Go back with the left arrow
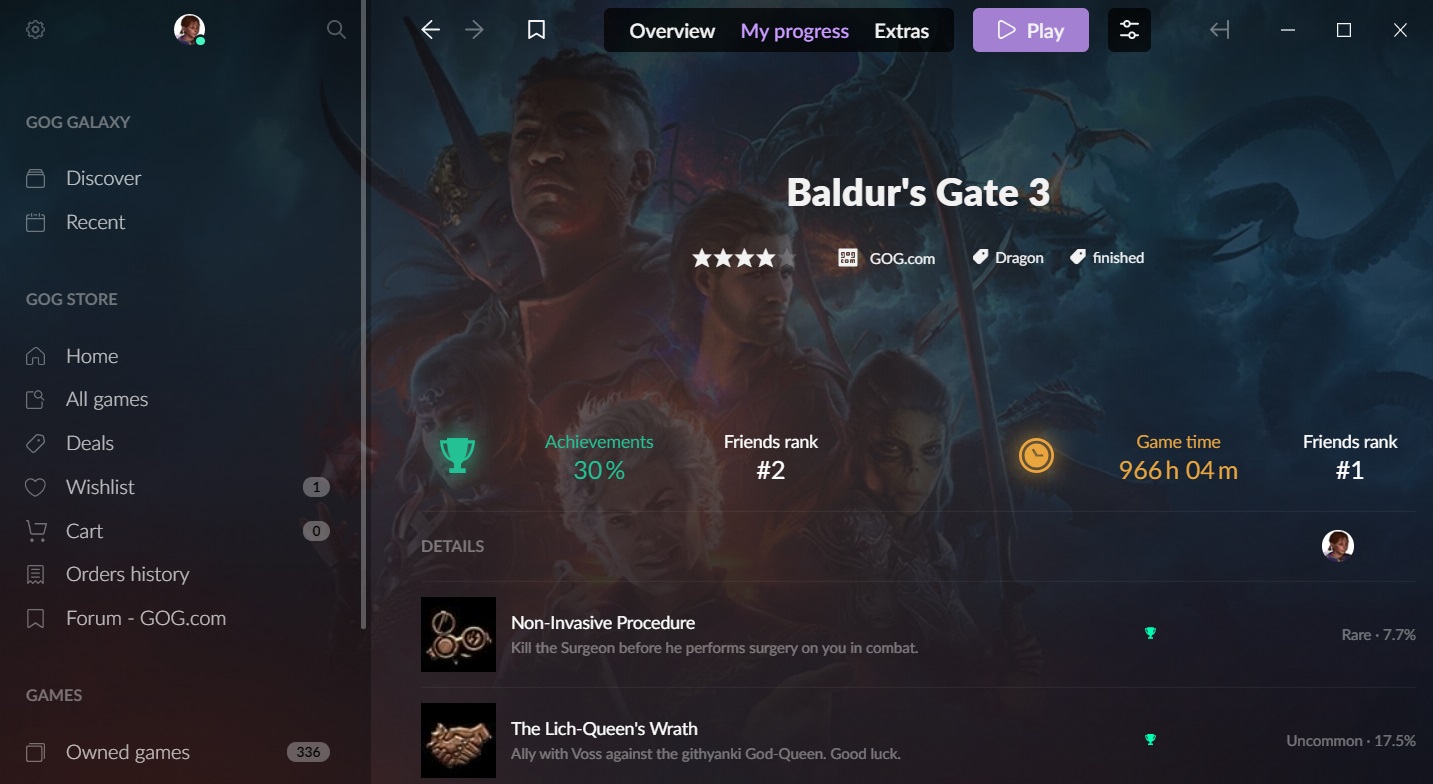The width and height of the screenshot is (1433, 784). tap(430, 30)
